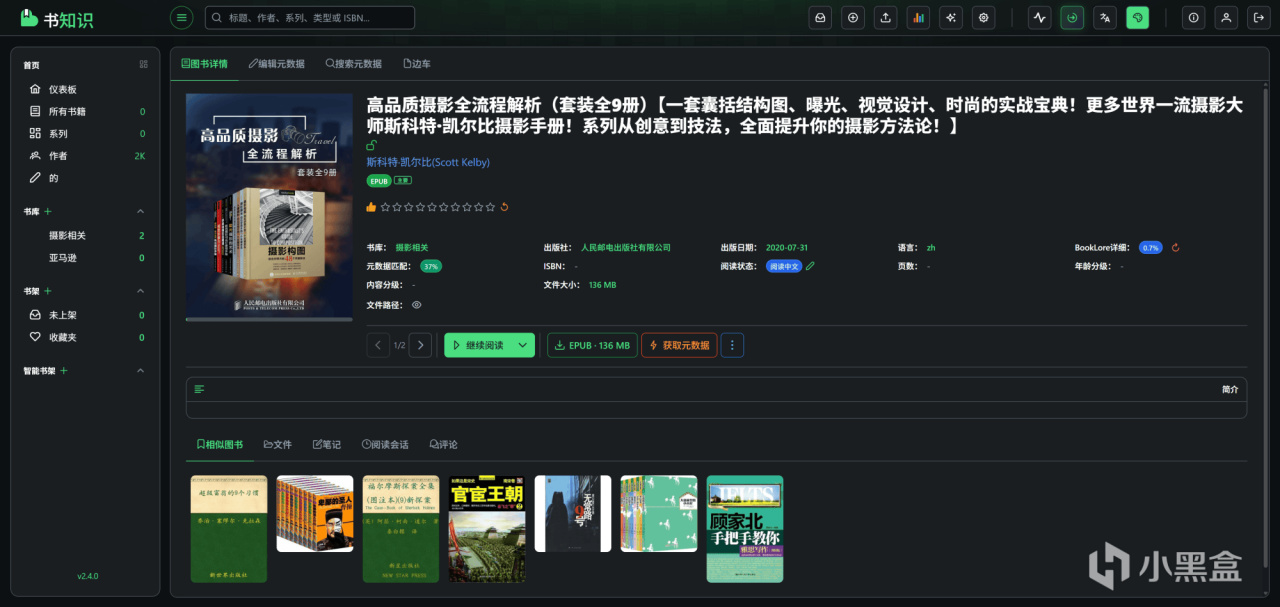Open 仪表板 in sidebar
The height and width of the screenshot is (607, 1280).
click(x=87, y=89)
